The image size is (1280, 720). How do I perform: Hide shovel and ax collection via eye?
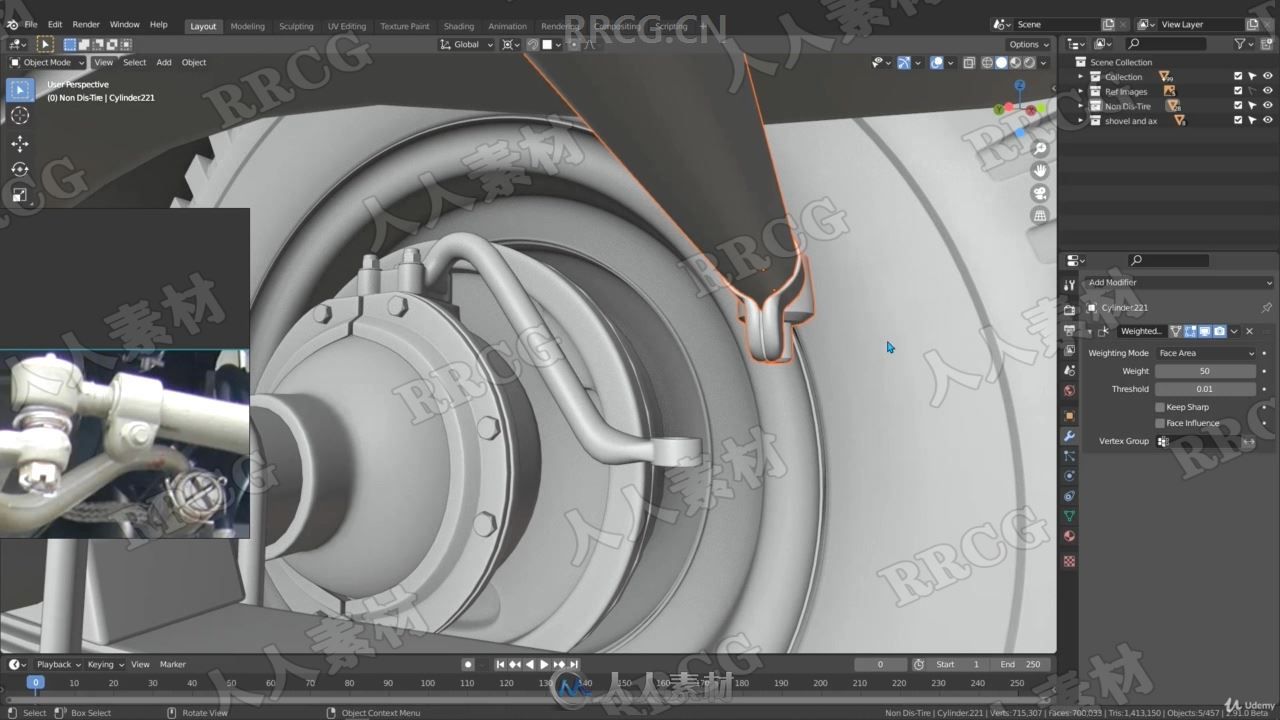pyautogui.click(x=1268, y=120)
